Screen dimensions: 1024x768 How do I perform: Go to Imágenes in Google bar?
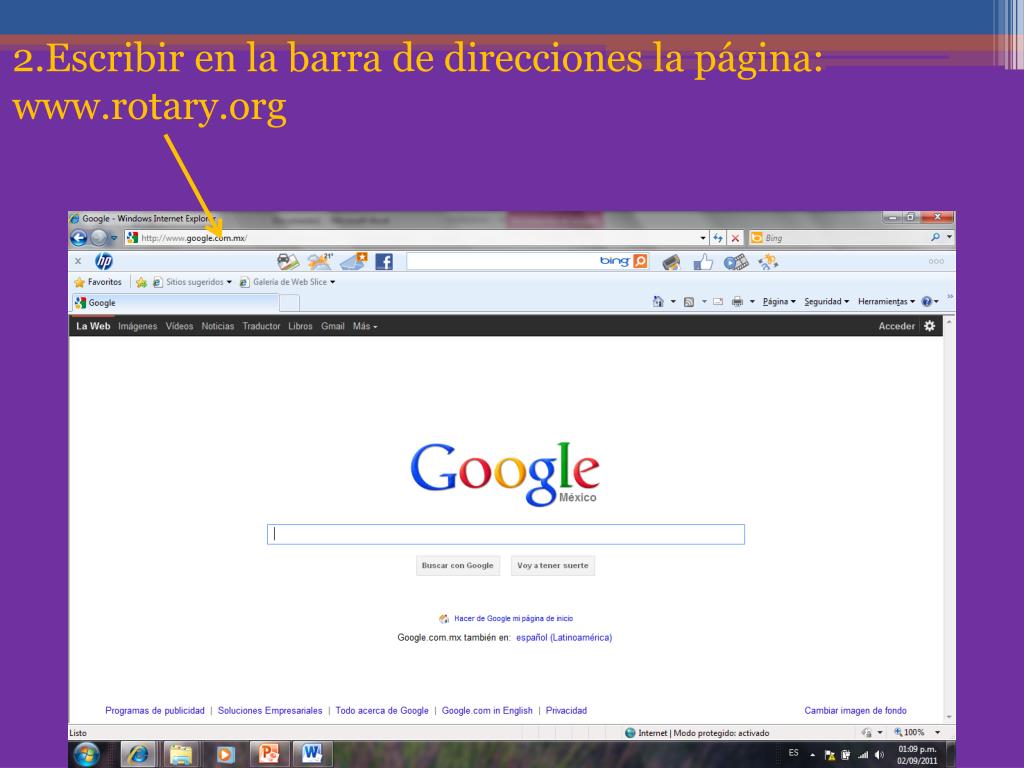coord(137,326)
